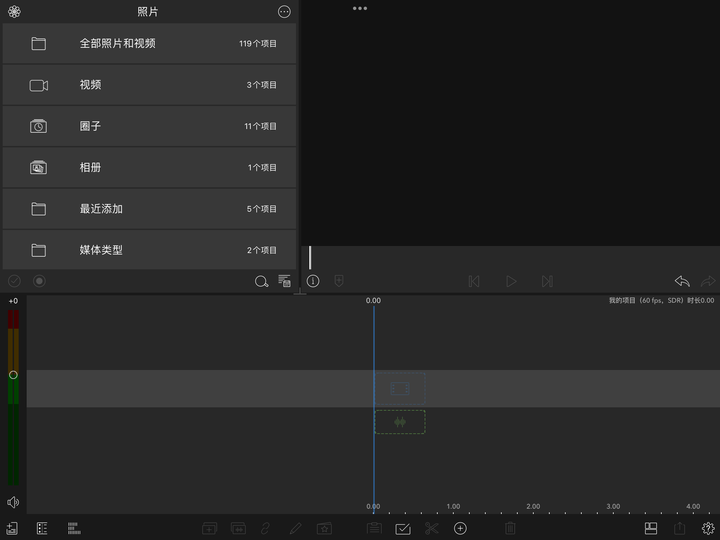
Task: Toggle track headers view
Action: [42, 529]
